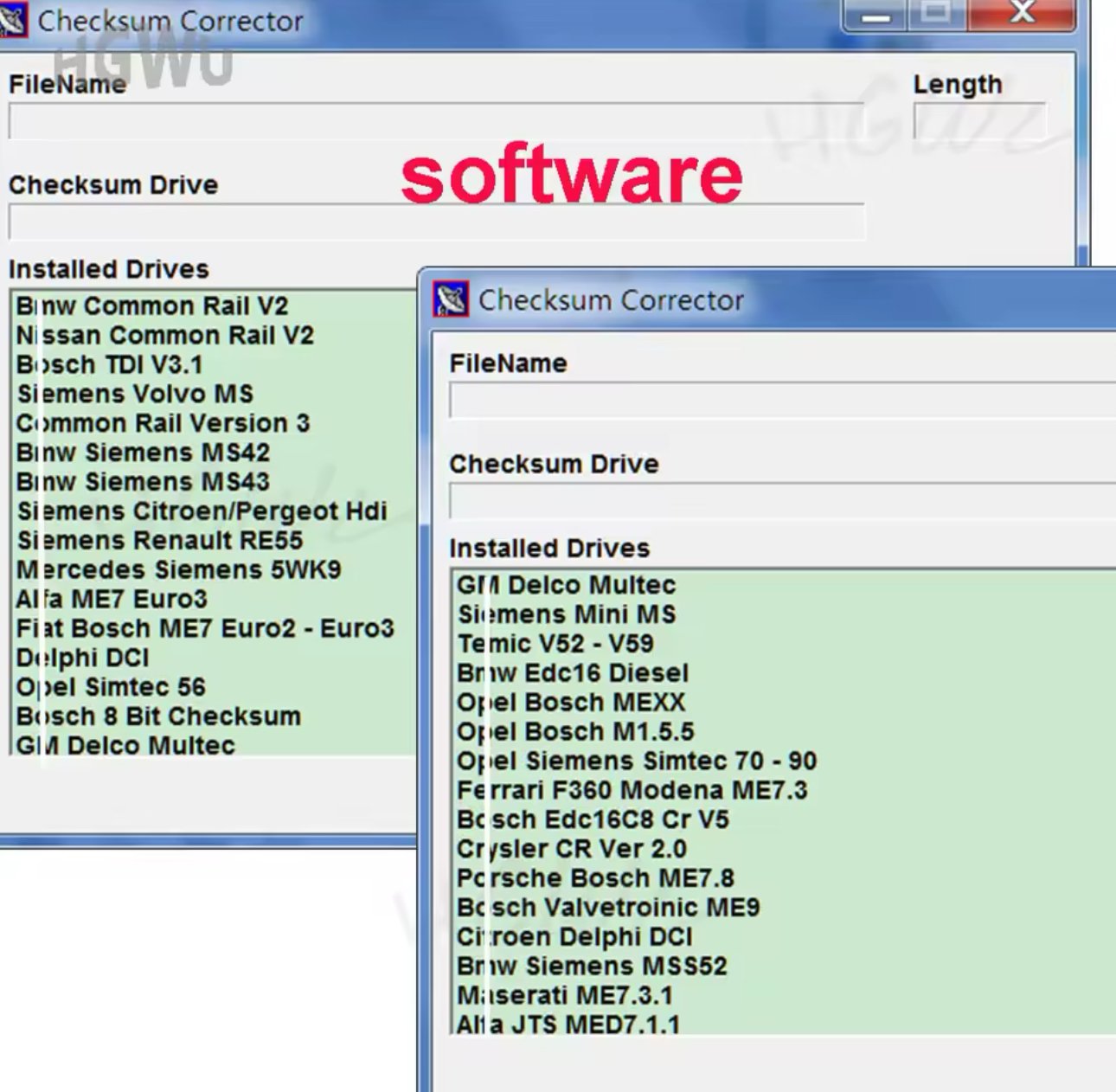The height and width of the screenshot is (1092, 1116).
Task: Pick Alfa JTS MED7.1.1 entry
Action: click(x=568, y=1025)
